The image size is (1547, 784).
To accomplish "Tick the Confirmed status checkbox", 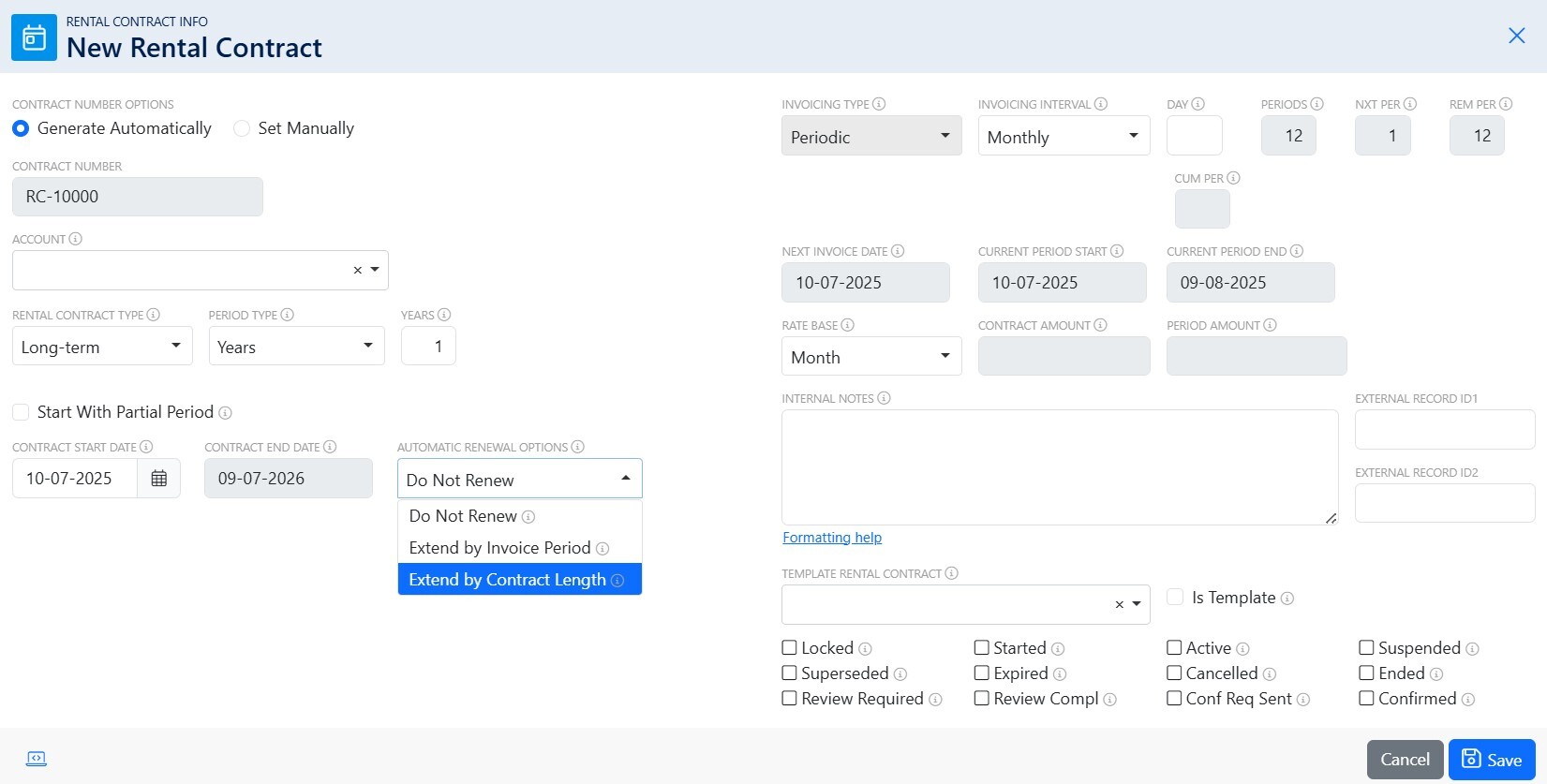I will click(1366, 698).
